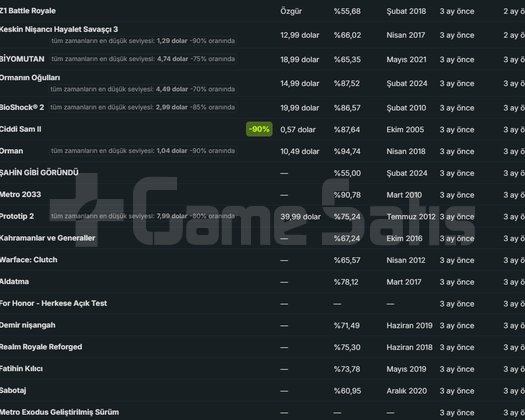
Task: Click the Kahramanlar ve Generaller title
Action: point(48,238)
